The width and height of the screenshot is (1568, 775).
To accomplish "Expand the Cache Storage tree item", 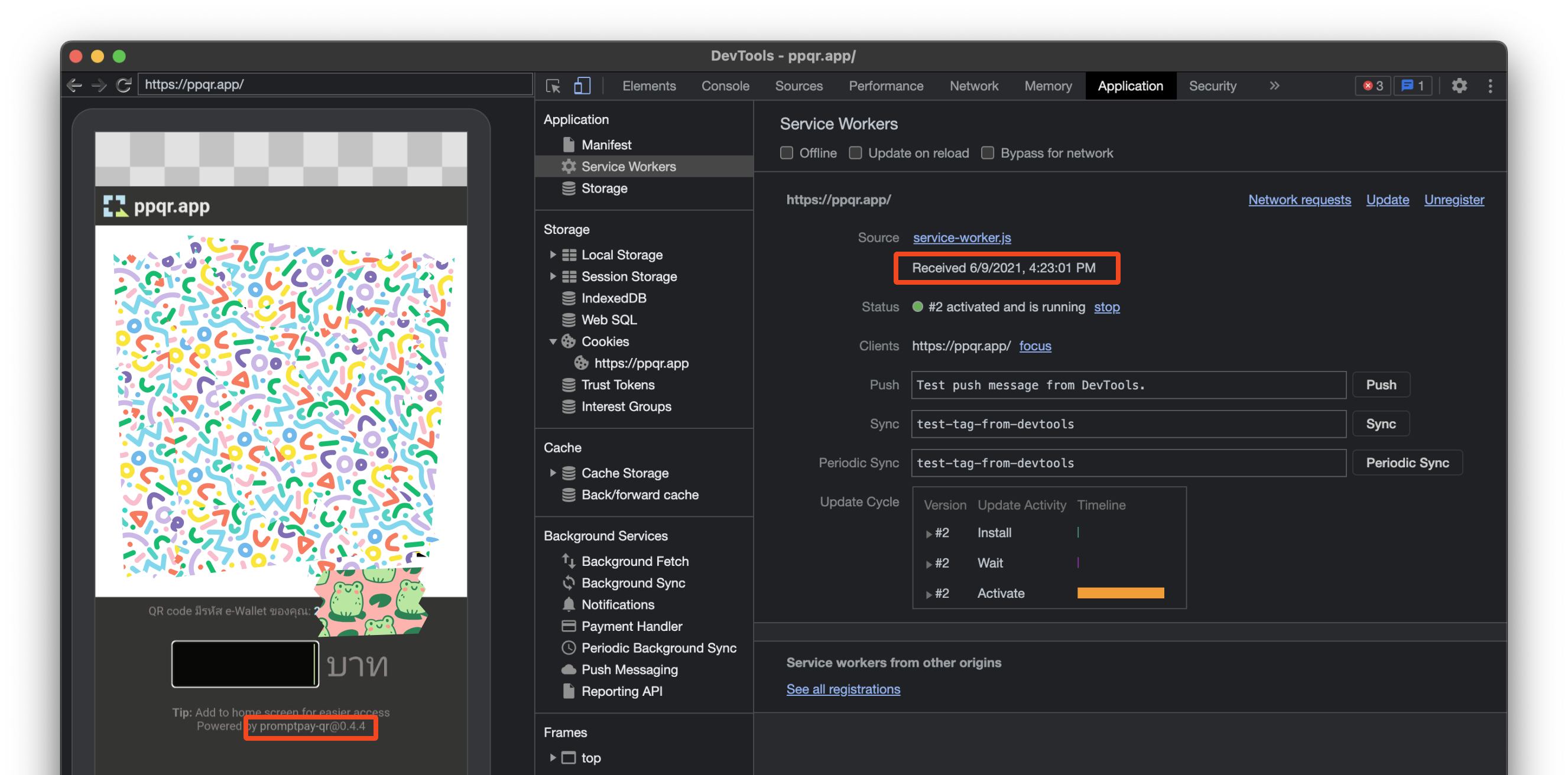I will coord(553,473).
